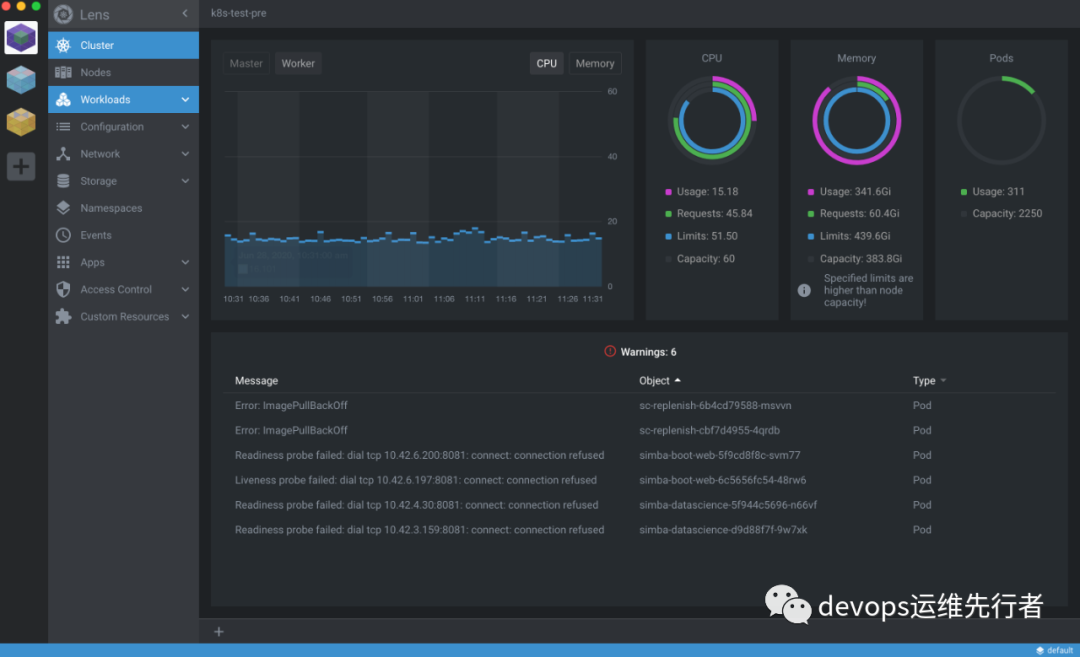Open pod simba-boot-web-6c5656fc54-48rw6
The width and height of the screenshot is (1080, 657).
[x=723, y=480]
